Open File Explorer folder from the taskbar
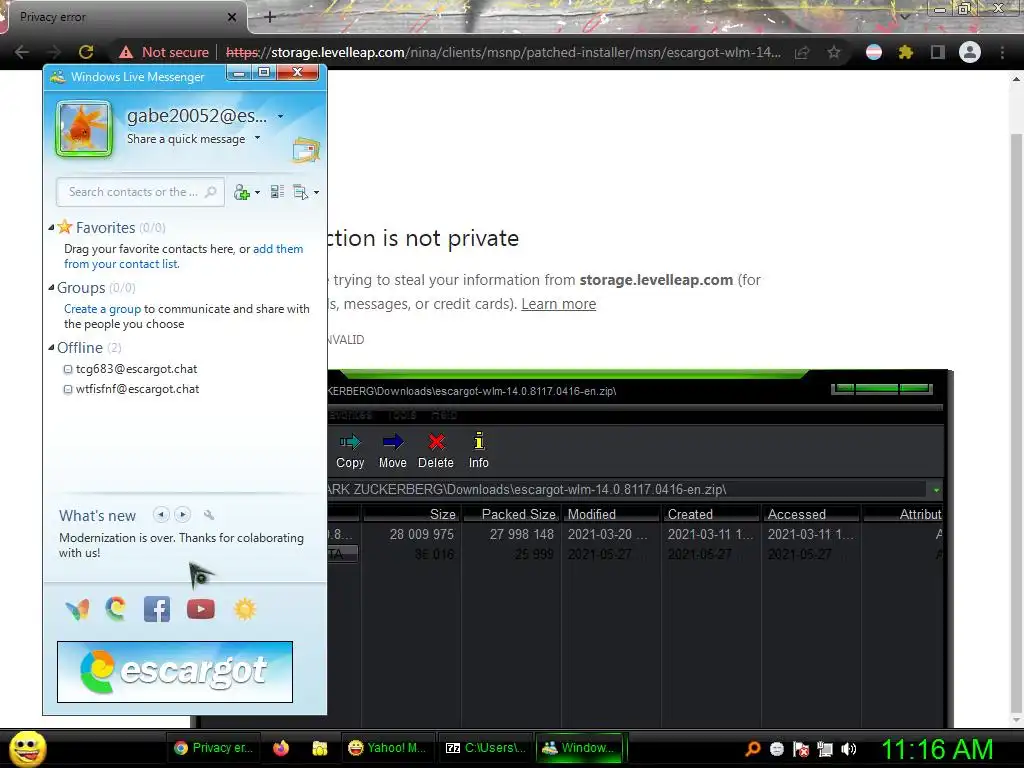The height and width of the screenshot is (768, 1024). coord(319,748)
